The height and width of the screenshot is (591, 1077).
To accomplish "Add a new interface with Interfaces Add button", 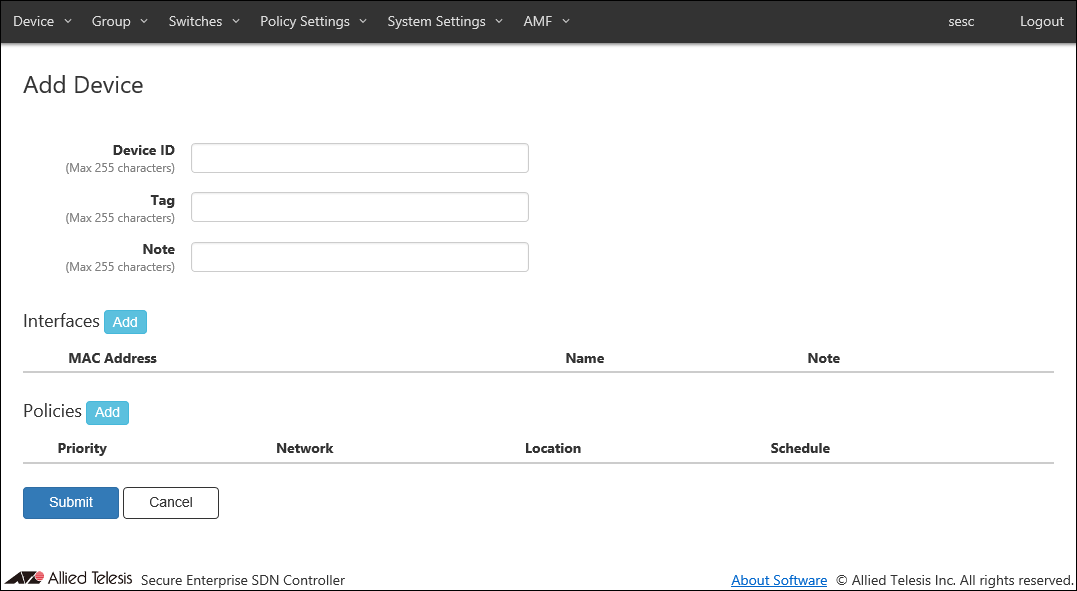I will tap(125, 322).
